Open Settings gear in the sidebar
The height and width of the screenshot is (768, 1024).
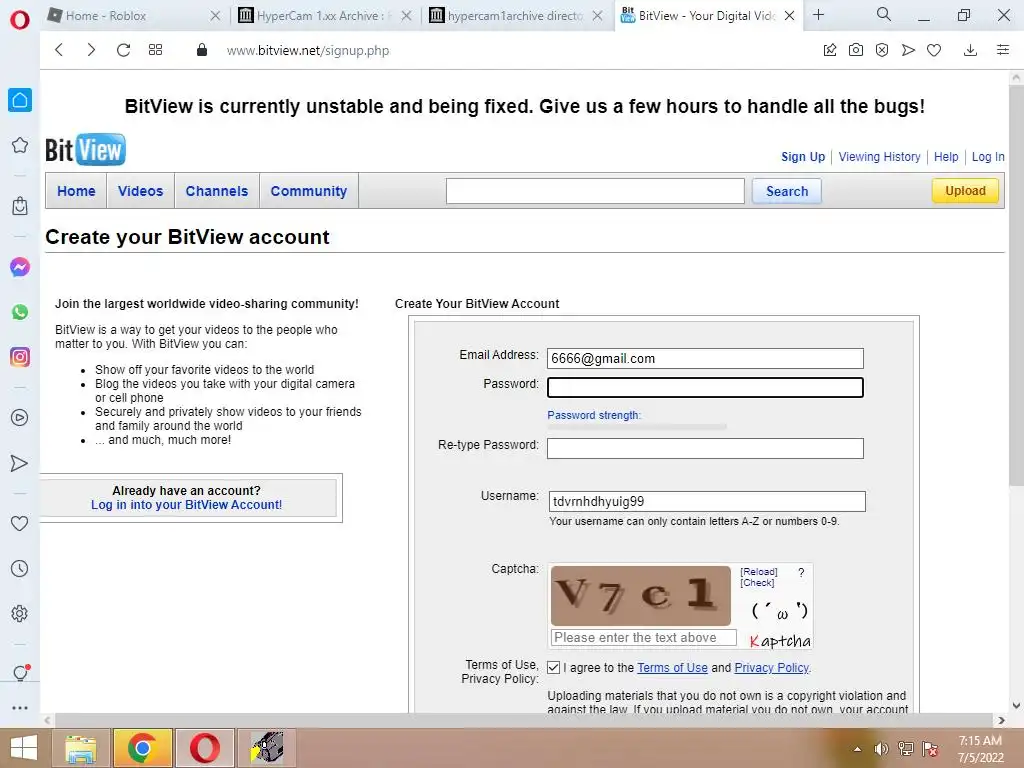20,613
